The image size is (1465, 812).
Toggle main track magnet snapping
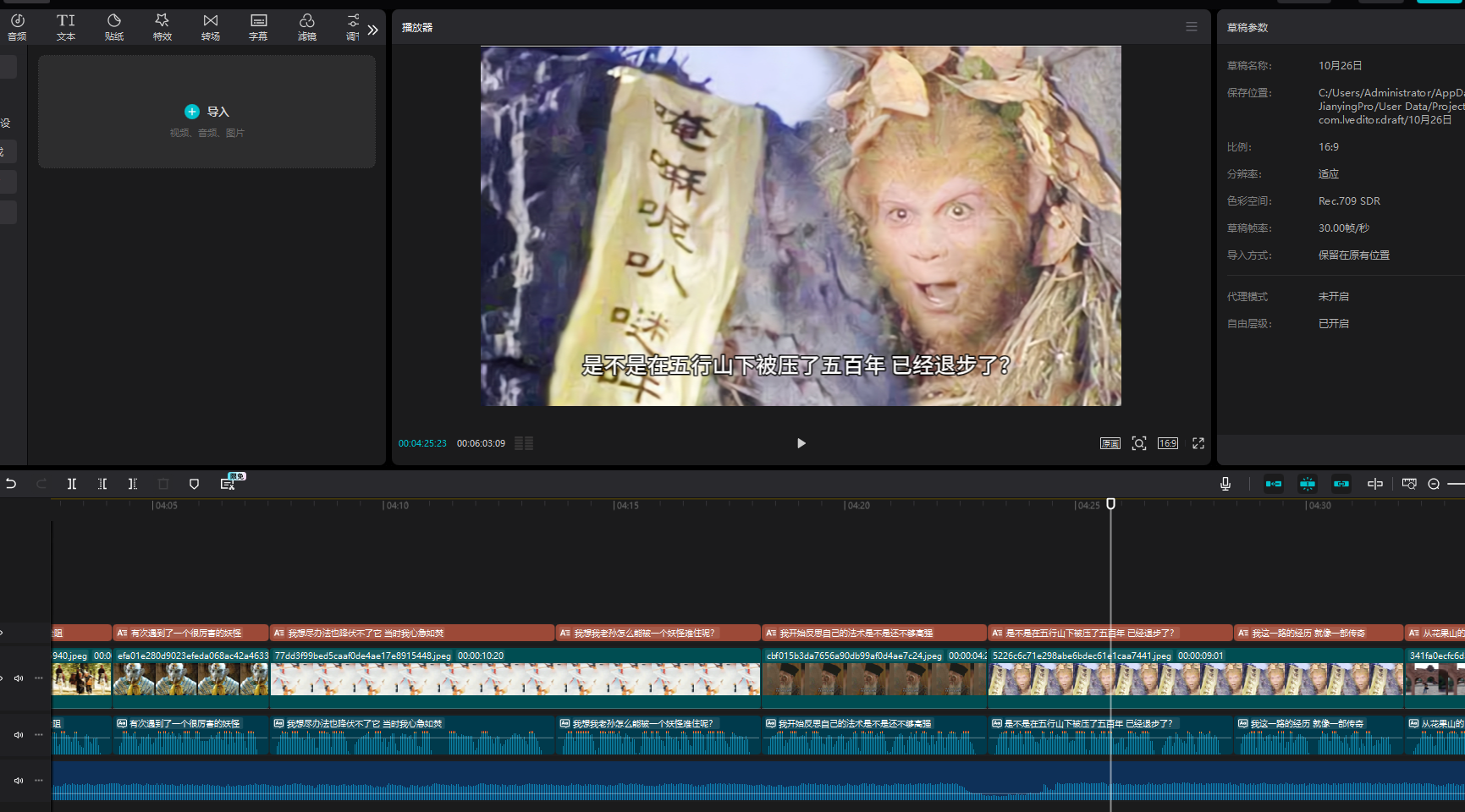(x=1274, y=484)
